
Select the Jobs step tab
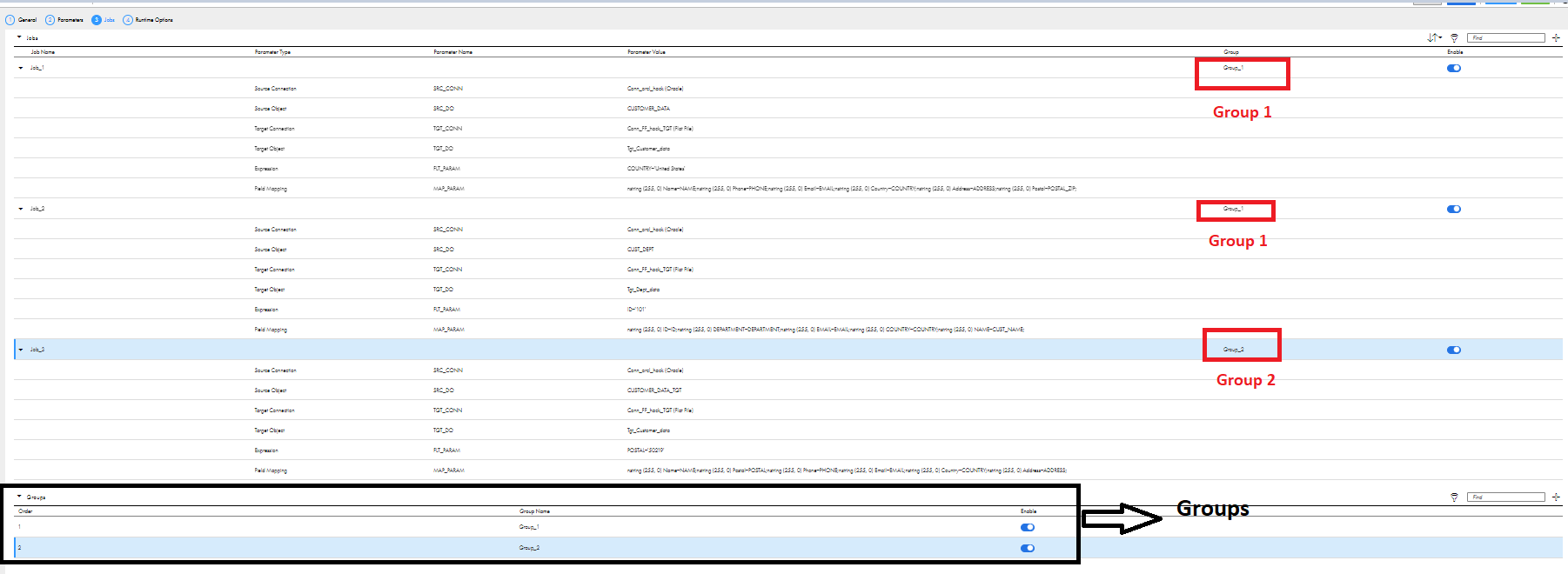click(104, 19)
